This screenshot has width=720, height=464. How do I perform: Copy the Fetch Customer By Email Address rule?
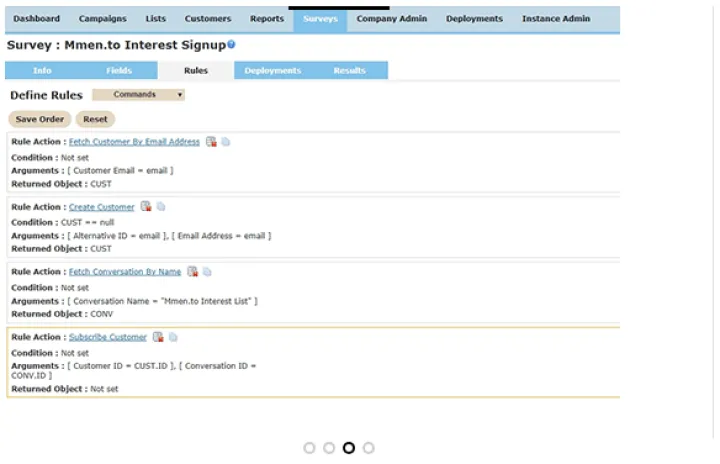(226, 142)
